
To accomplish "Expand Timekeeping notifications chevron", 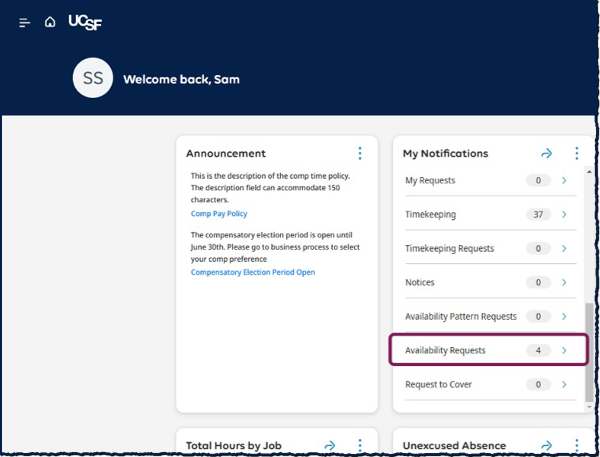I will [564, 214].
